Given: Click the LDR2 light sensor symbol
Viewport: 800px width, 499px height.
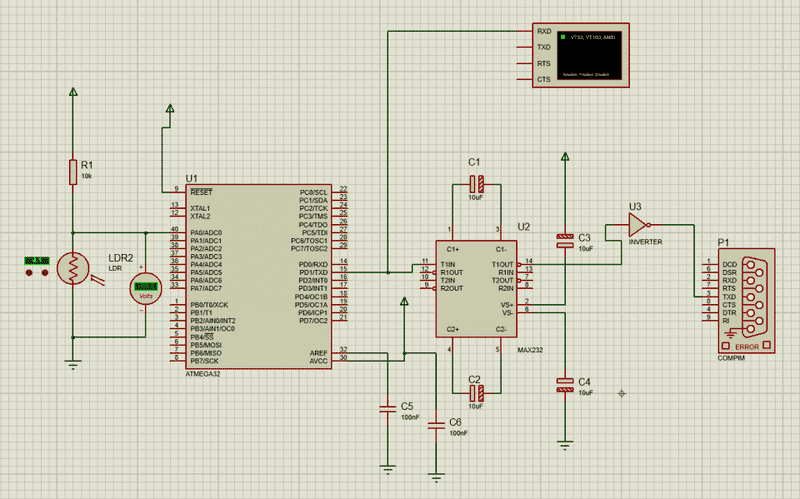Looking at the screenshot, I should pyautogui.click(x=72, y=267).
